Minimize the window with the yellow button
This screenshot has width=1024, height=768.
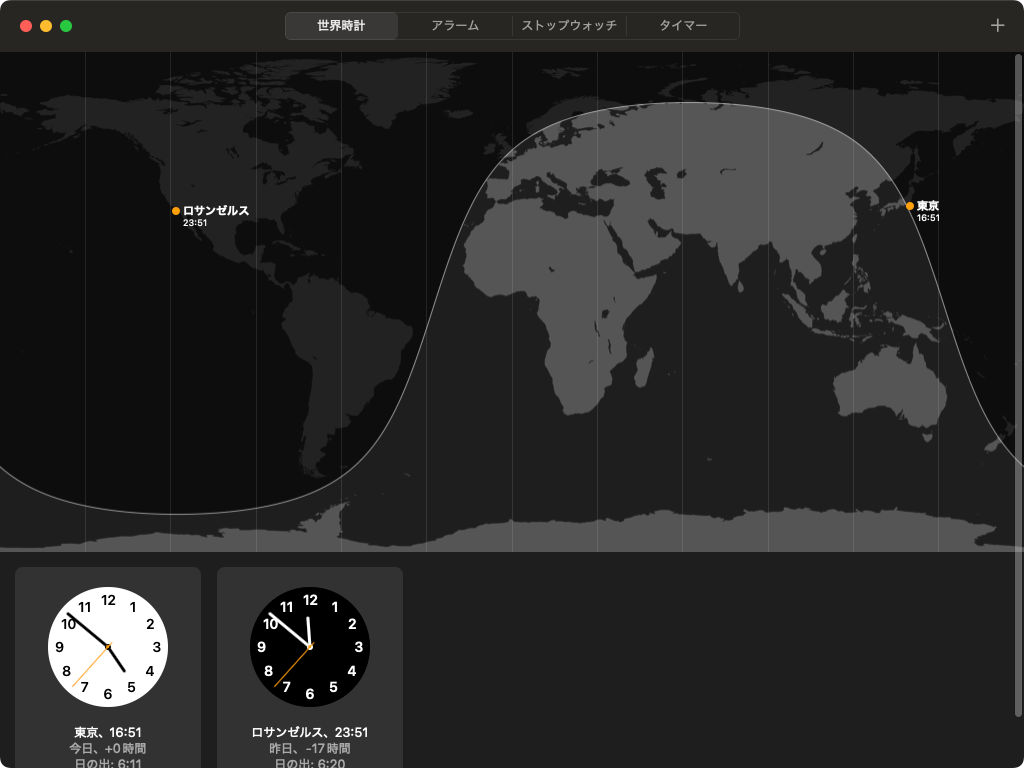[x=46, y=26]
